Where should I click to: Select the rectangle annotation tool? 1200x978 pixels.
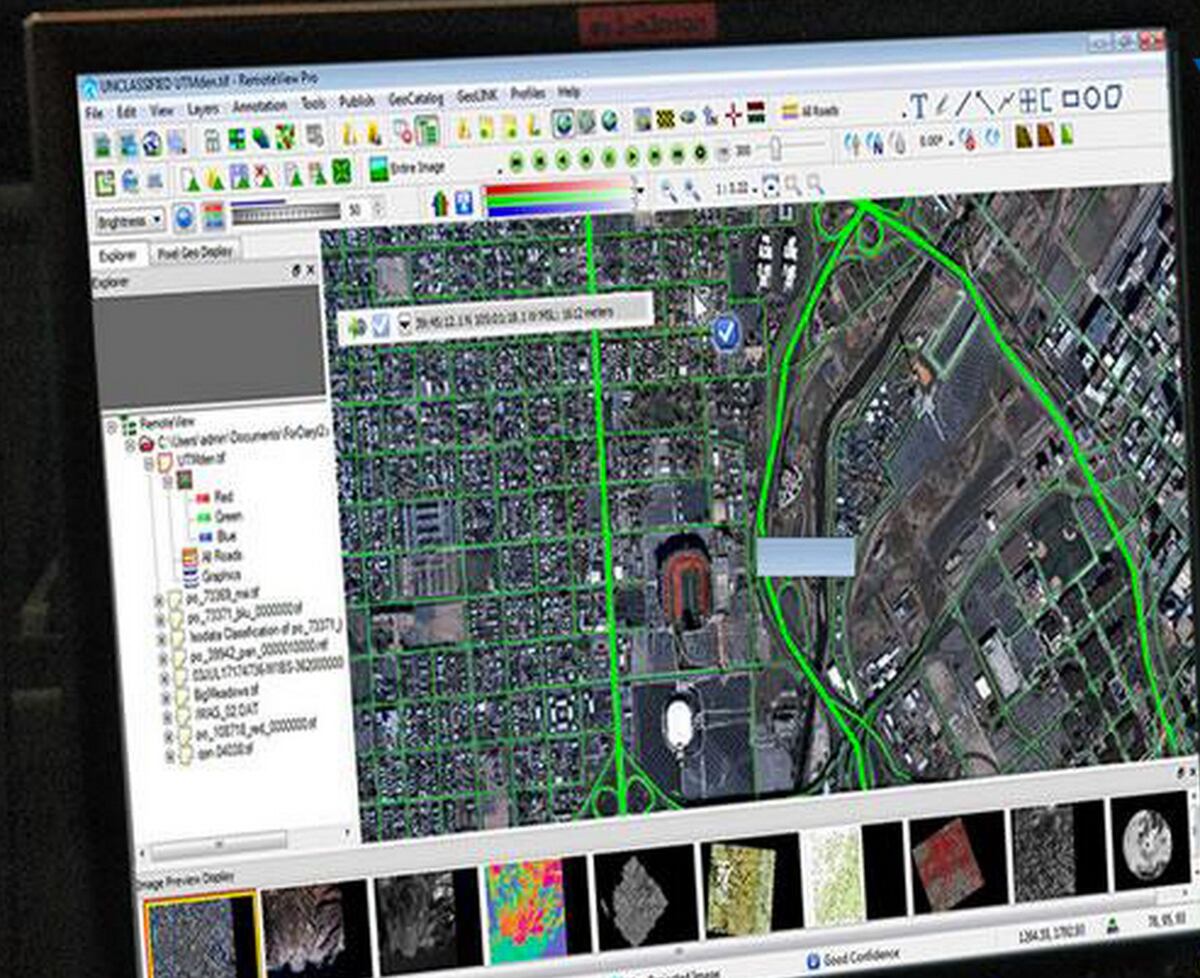click(x=1069, y=100)
